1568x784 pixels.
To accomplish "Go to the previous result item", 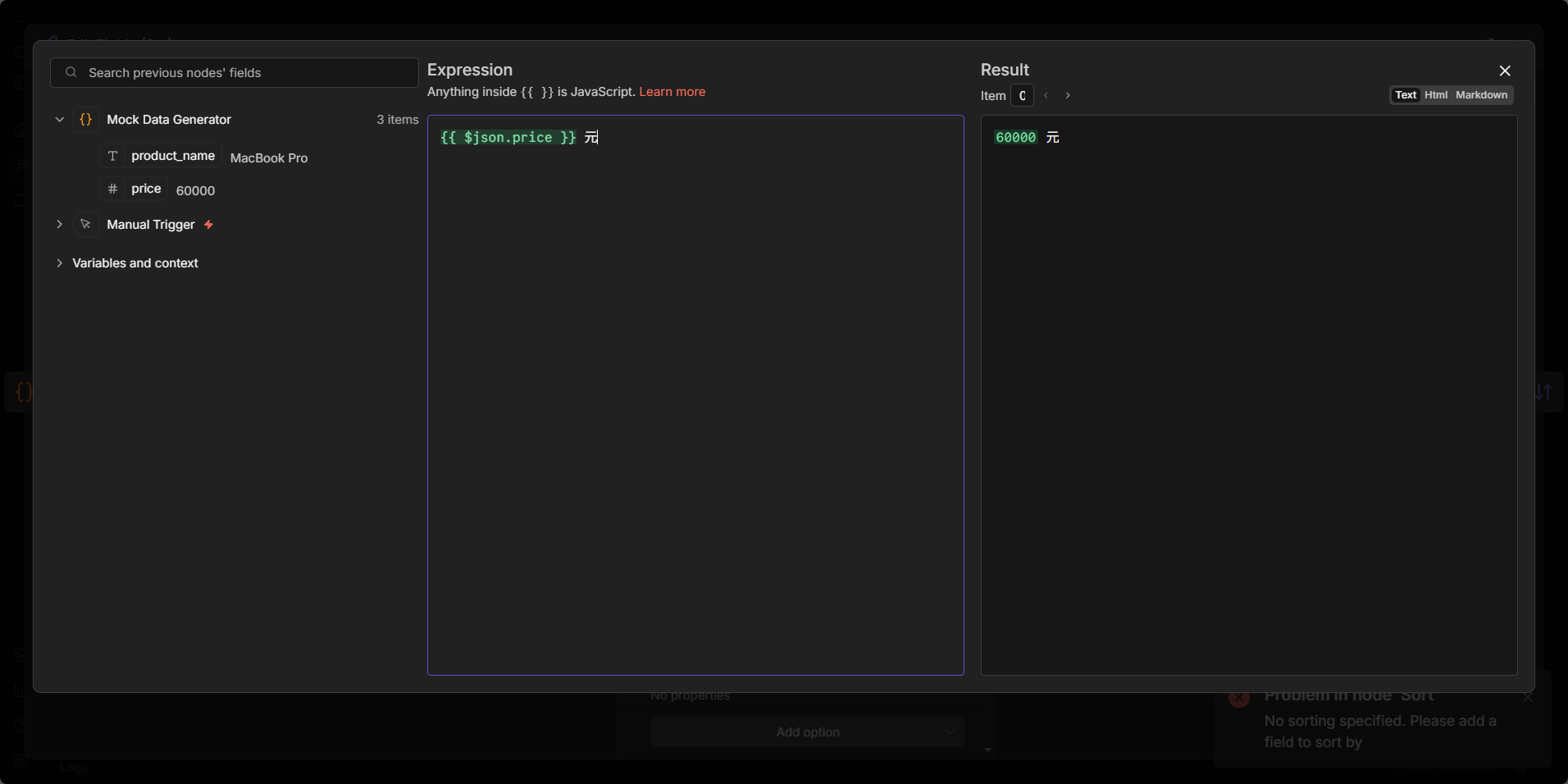I will coord(1046,96).
